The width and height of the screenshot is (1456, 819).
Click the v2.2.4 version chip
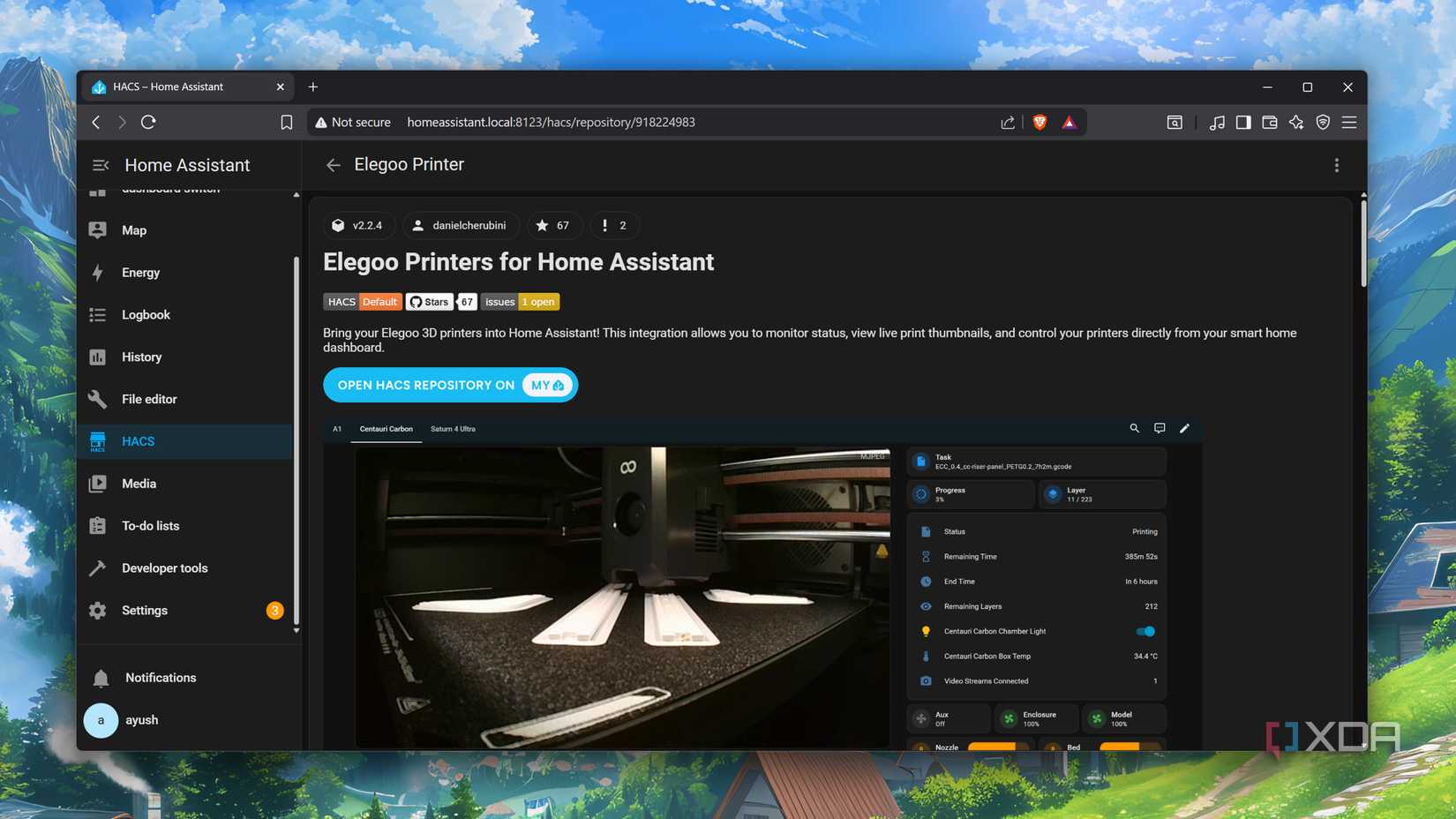[x=357, y=225]
